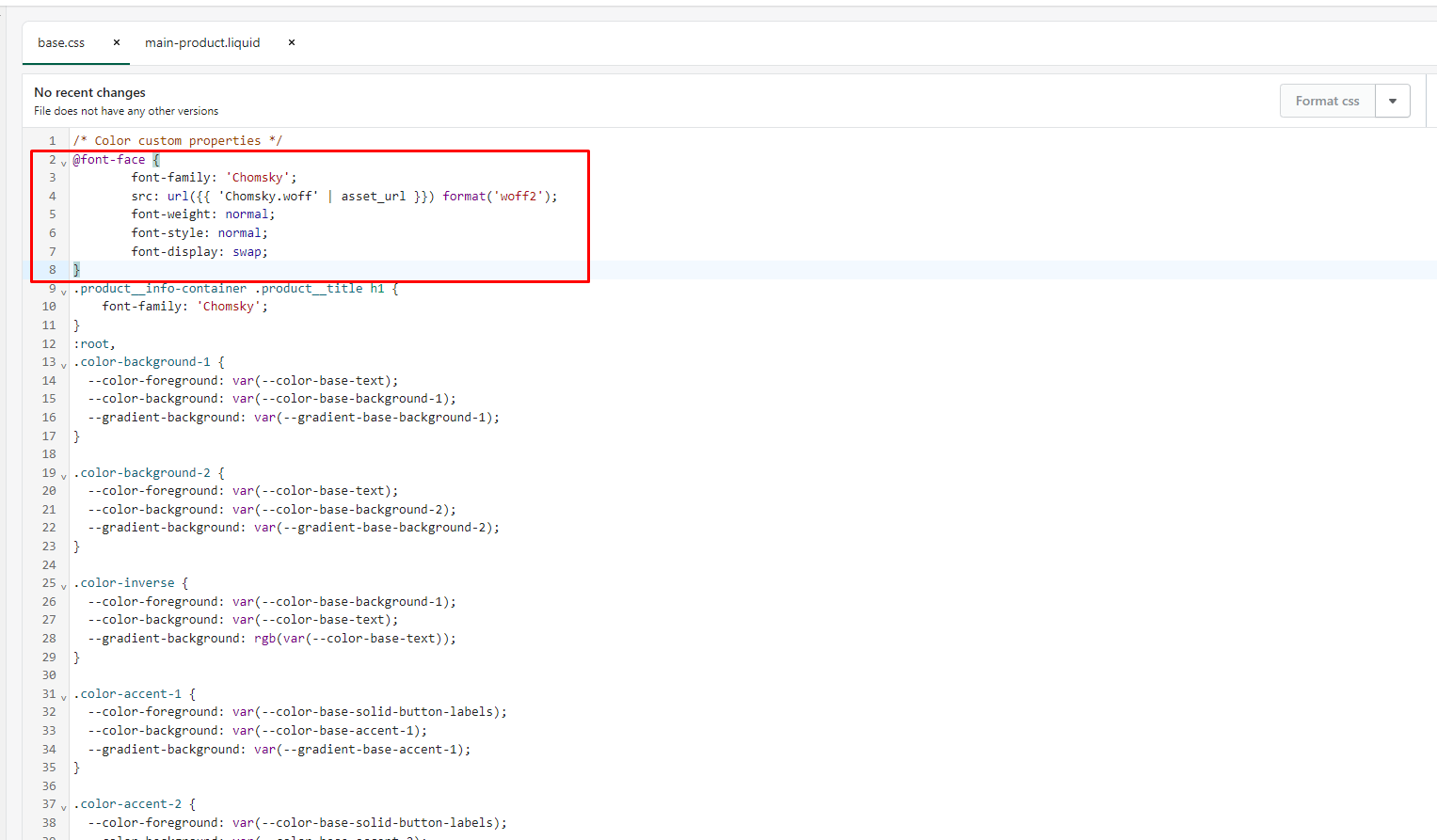Click the '.color-accent-1' selector
This screenshot has width=1437, height=840.
point(127,693)
